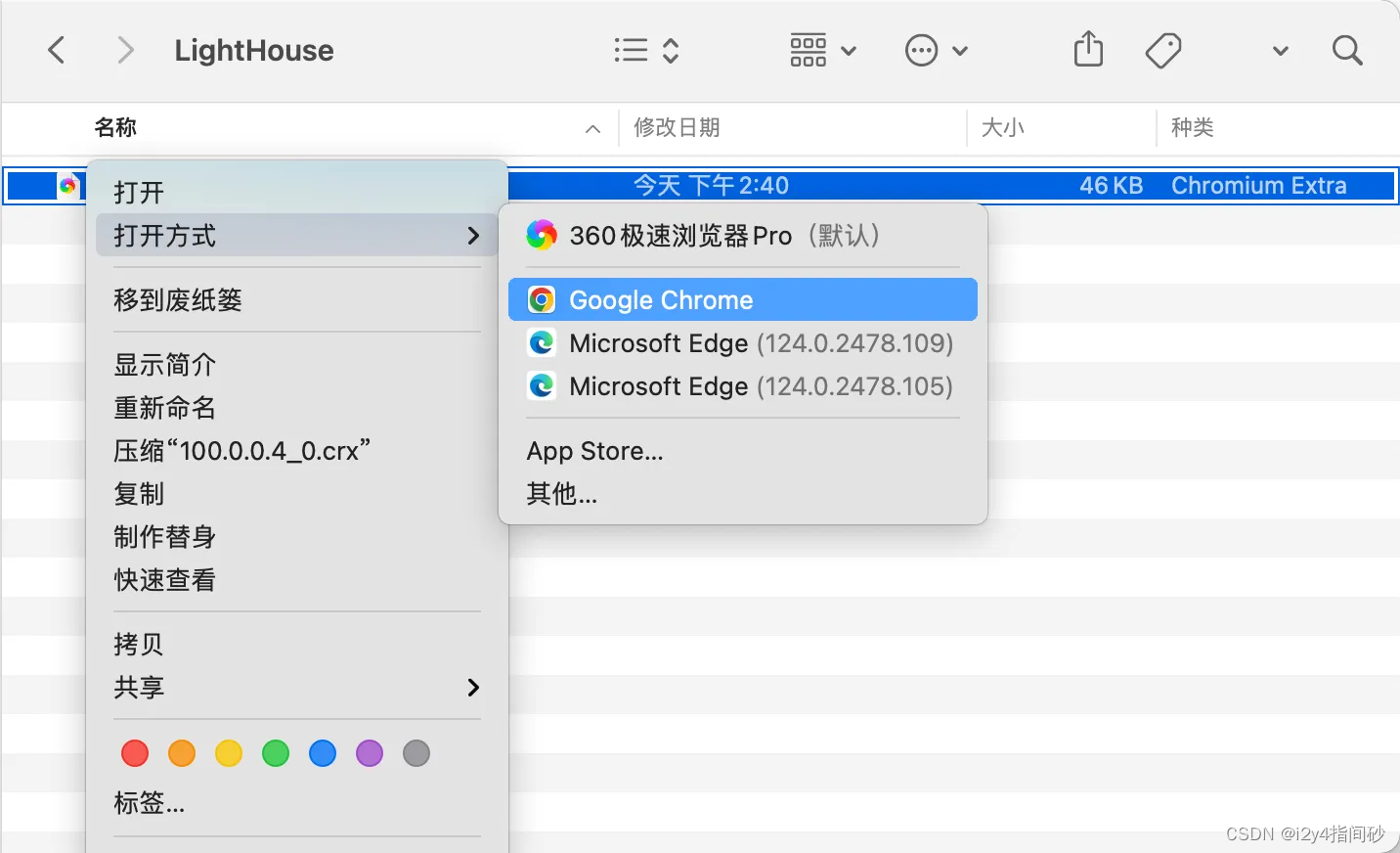Click the Chromium Extra kind cell

(x=1258, y=185)
